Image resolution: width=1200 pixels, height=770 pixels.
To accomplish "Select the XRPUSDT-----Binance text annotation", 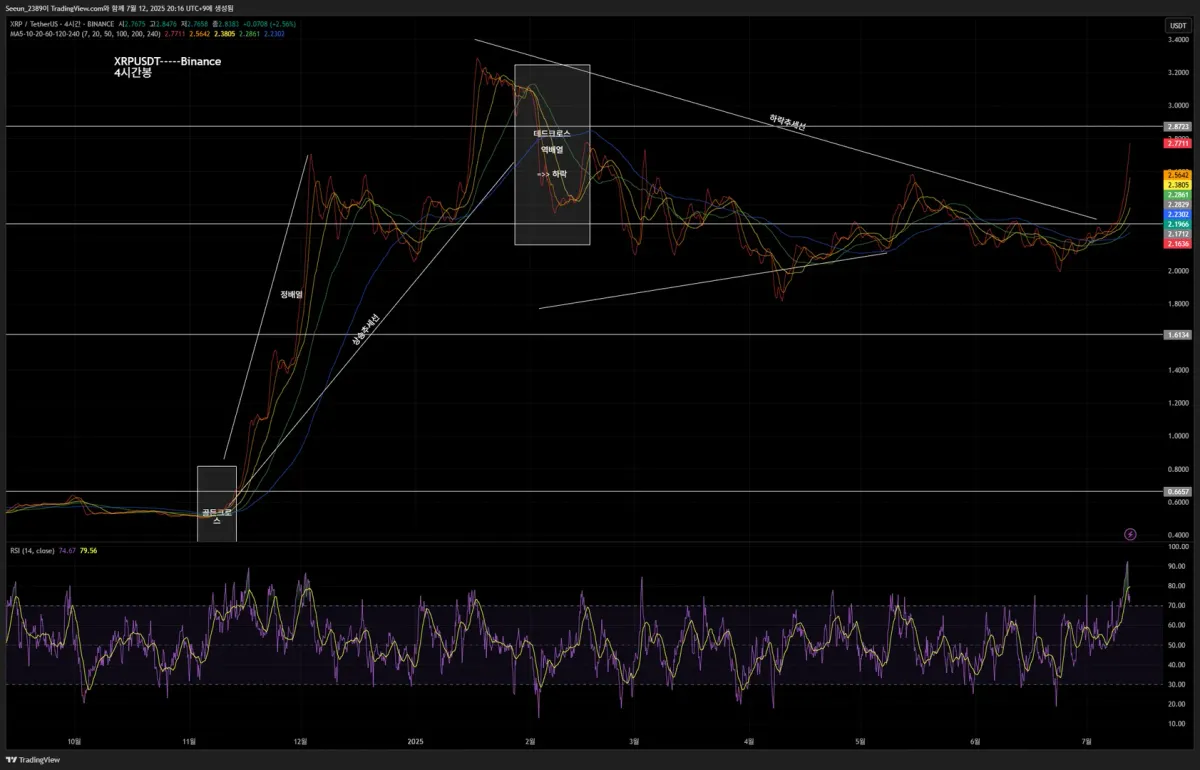I will tap(168, 61).
